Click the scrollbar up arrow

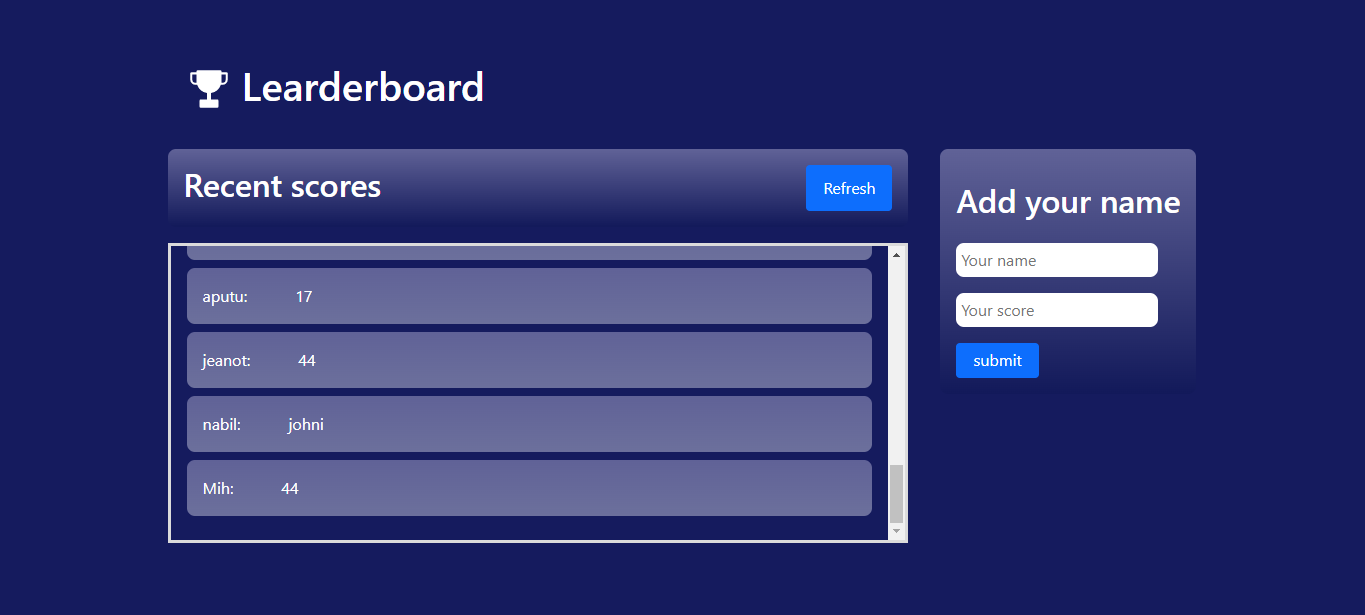[895, 253]
